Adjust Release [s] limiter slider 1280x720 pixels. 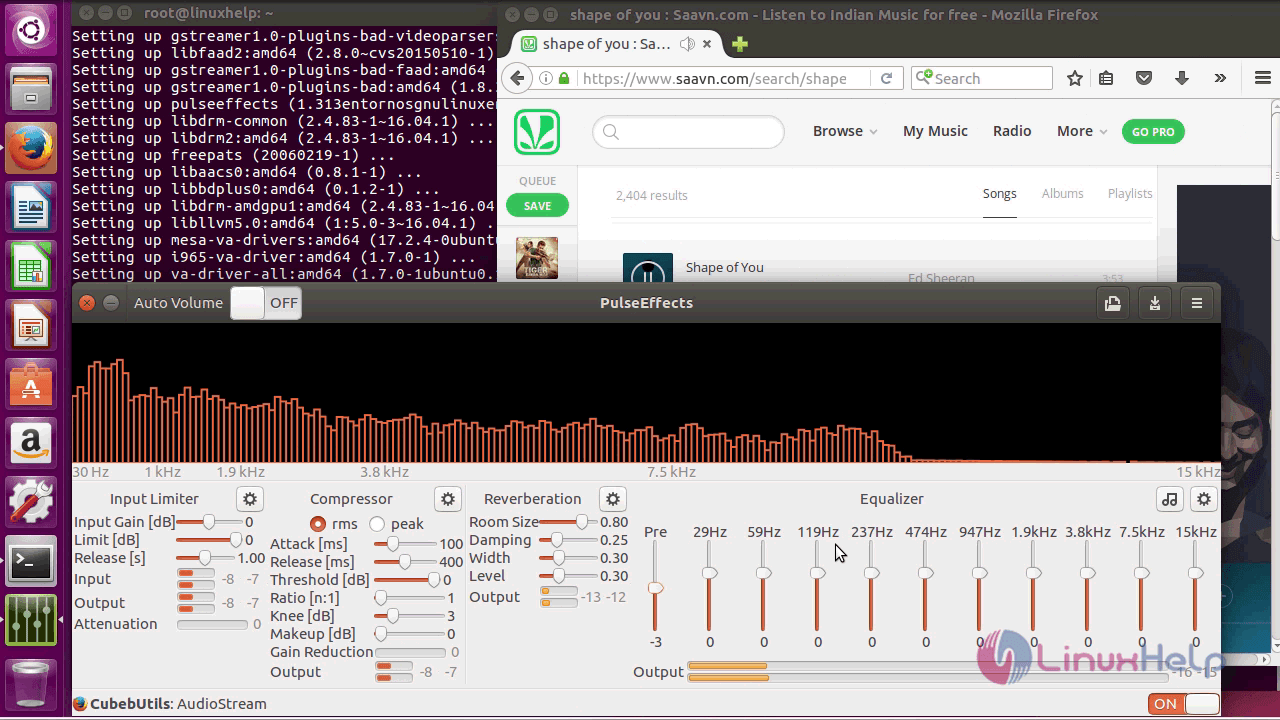pyautogui.click(x=205, y=558)
